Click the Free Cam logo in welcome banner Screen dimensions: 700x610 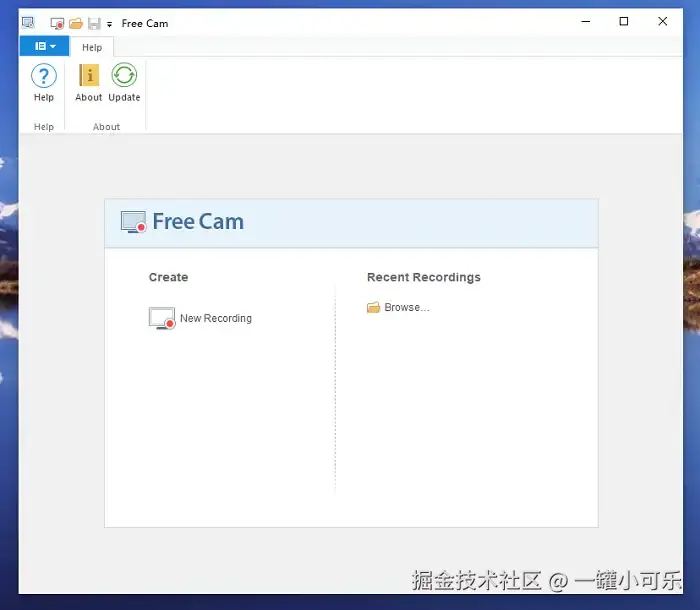tap(182, 221)
